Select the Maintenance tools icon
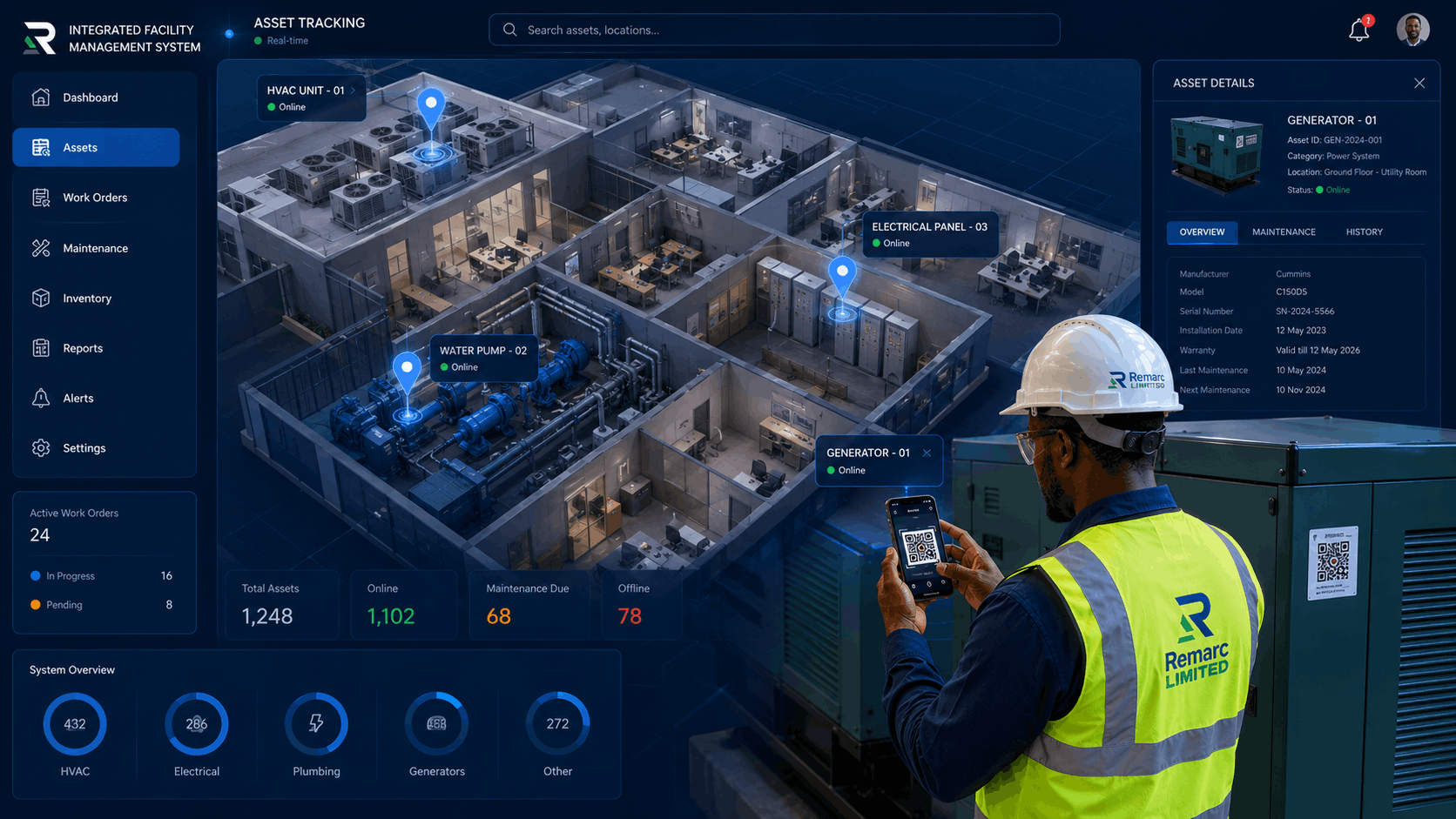The image size is (1456, 819). click(41, 248)
